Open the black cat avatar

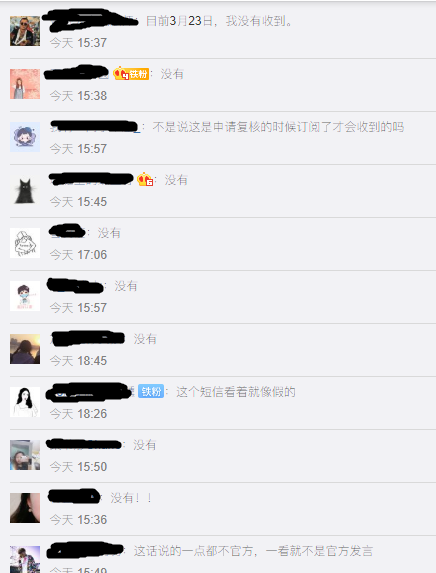coord(25,190)
